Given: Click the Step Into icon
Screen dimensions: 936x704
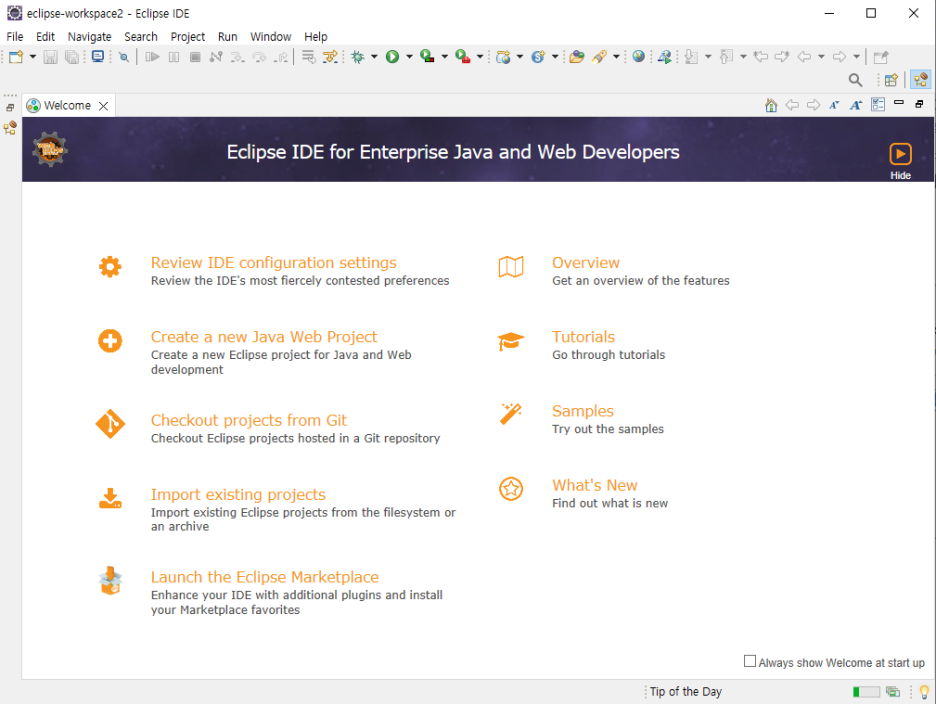Looking at the screenshot, I should [x=238, y=57].
